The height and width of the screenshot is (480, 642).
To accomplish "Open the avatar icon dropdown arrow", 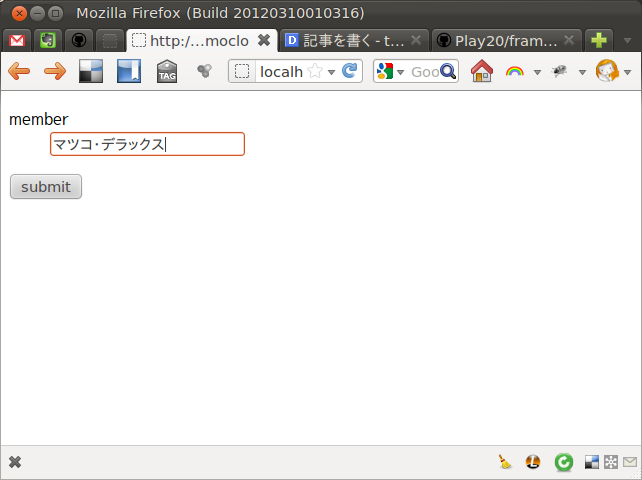I will click(627, 72).
